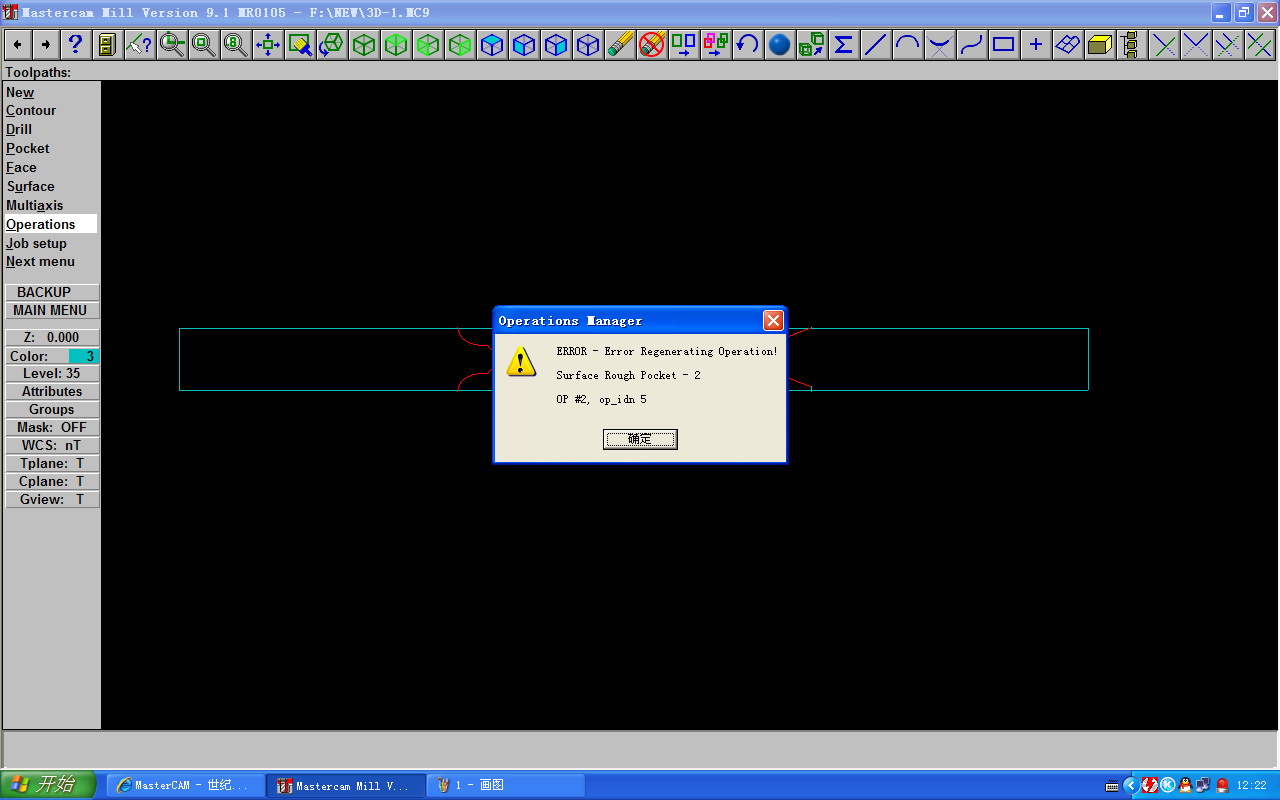Change the Gview: T setting

click(x=52, y=499)
